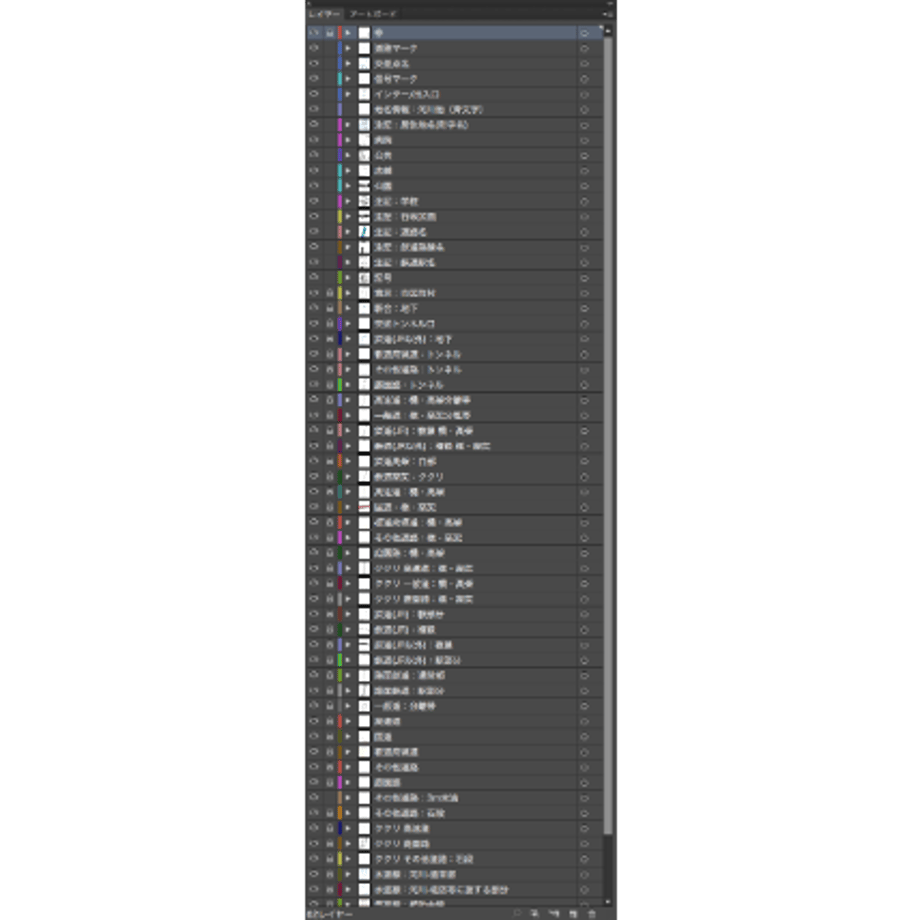The height and width of the screenshot is (920, 920).
Task: Click target circle of ククリ 高速道 layer
Action: point(584,828)
